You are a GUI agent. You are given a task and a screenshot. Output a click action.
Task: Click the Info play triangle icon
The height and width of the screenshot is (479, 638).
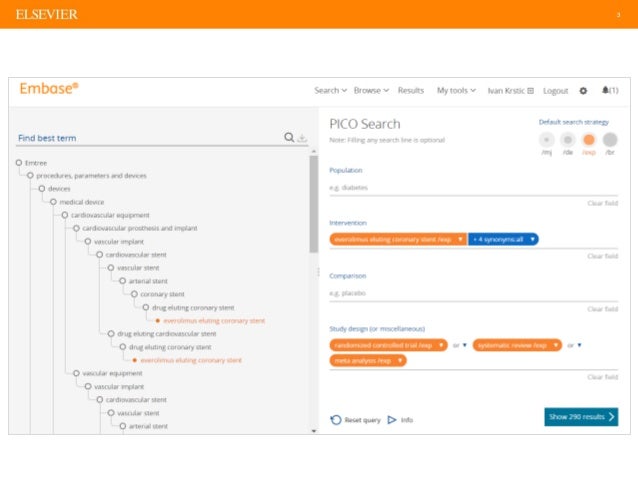point(391,420)
